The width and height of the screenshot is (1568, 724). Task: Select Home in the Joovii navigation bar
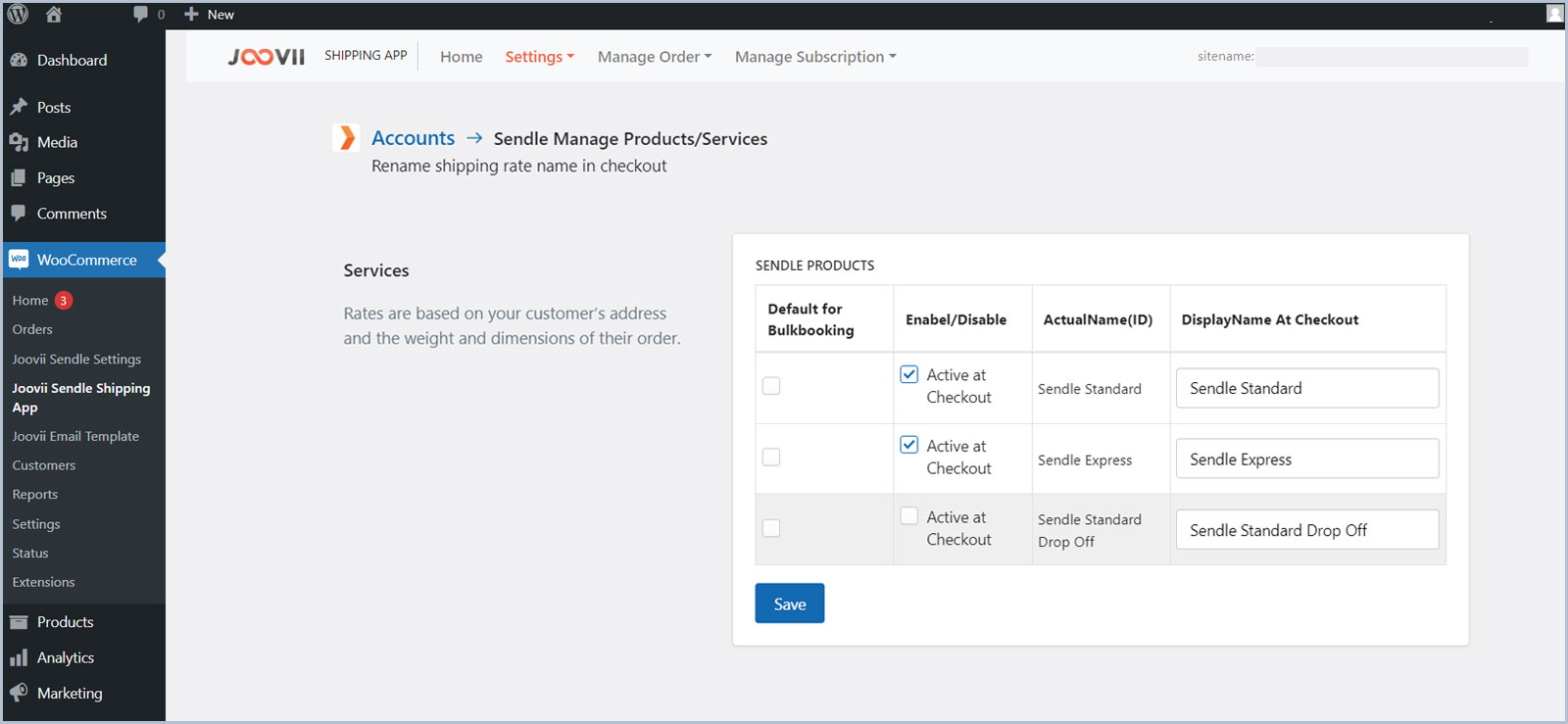click(461, 57)
